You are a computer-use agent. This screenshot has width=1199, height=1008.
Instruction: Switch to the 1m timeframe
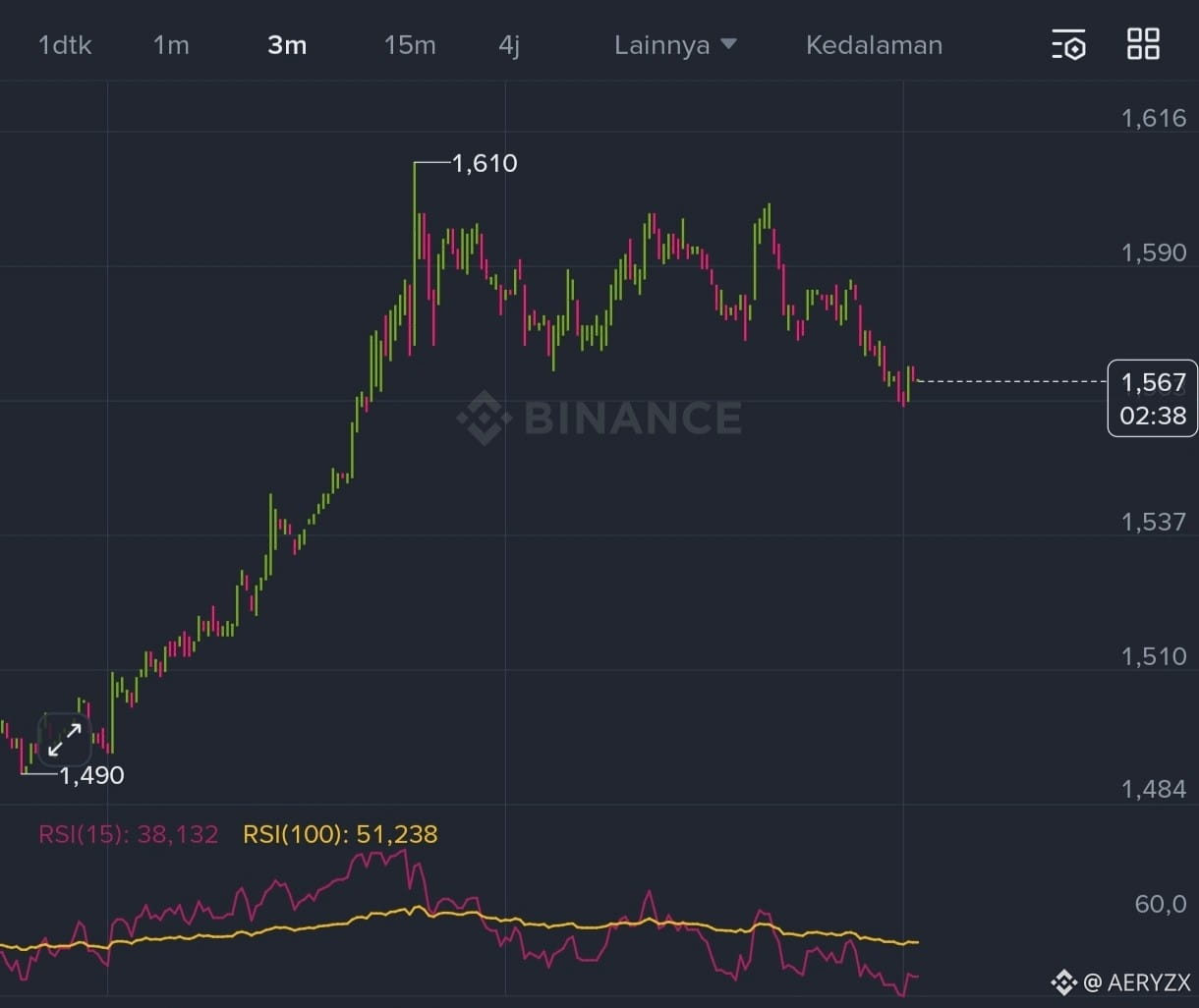tap(171, 45)
